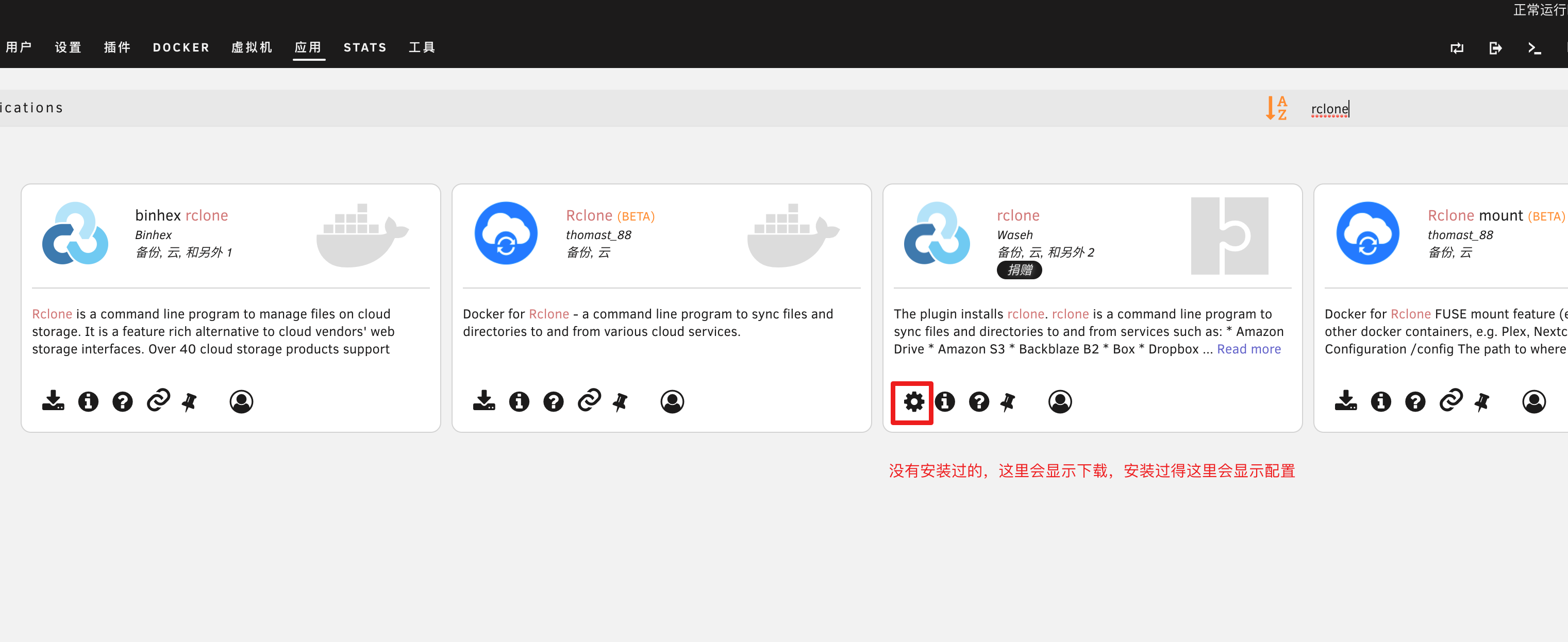Click the update check icon near top right
Image resolution: width=1568 pixels, height=642 pixels.
click(x=1457, y=48)
